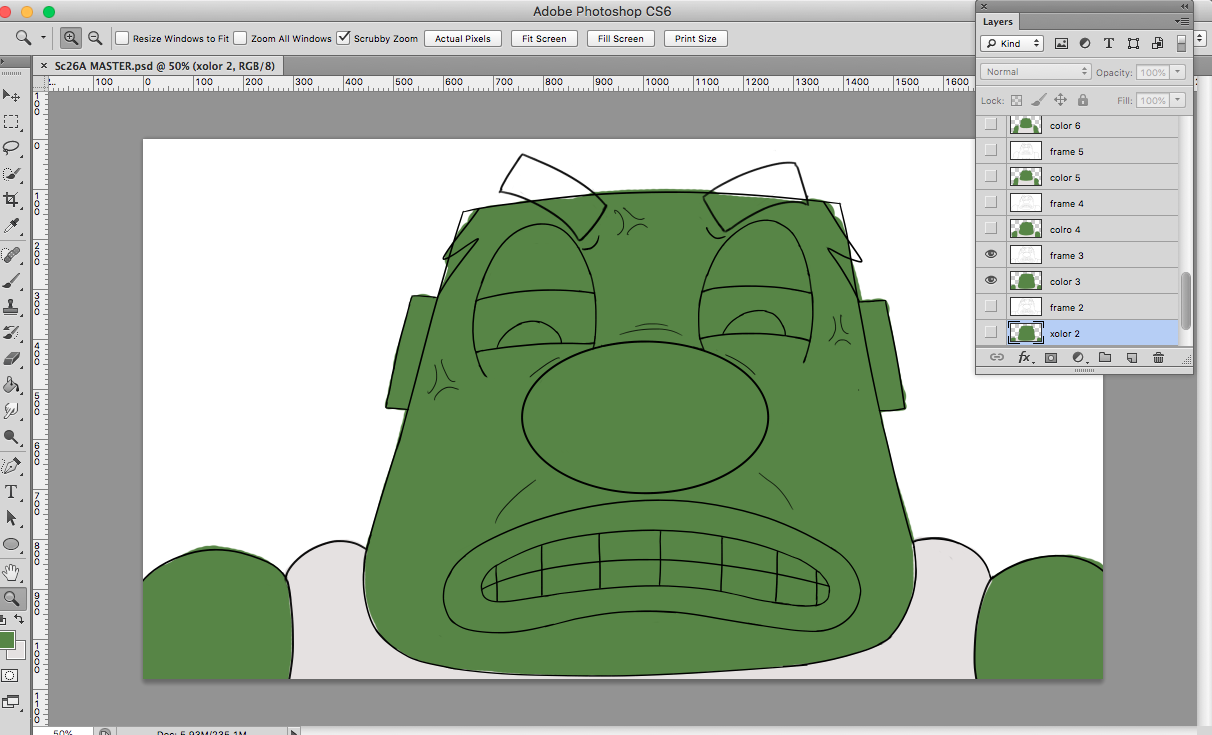Image resolution: width=1212 pixels, height=735 pixels.
Task: Create a new layer
Action: (x=1132, y=357)
